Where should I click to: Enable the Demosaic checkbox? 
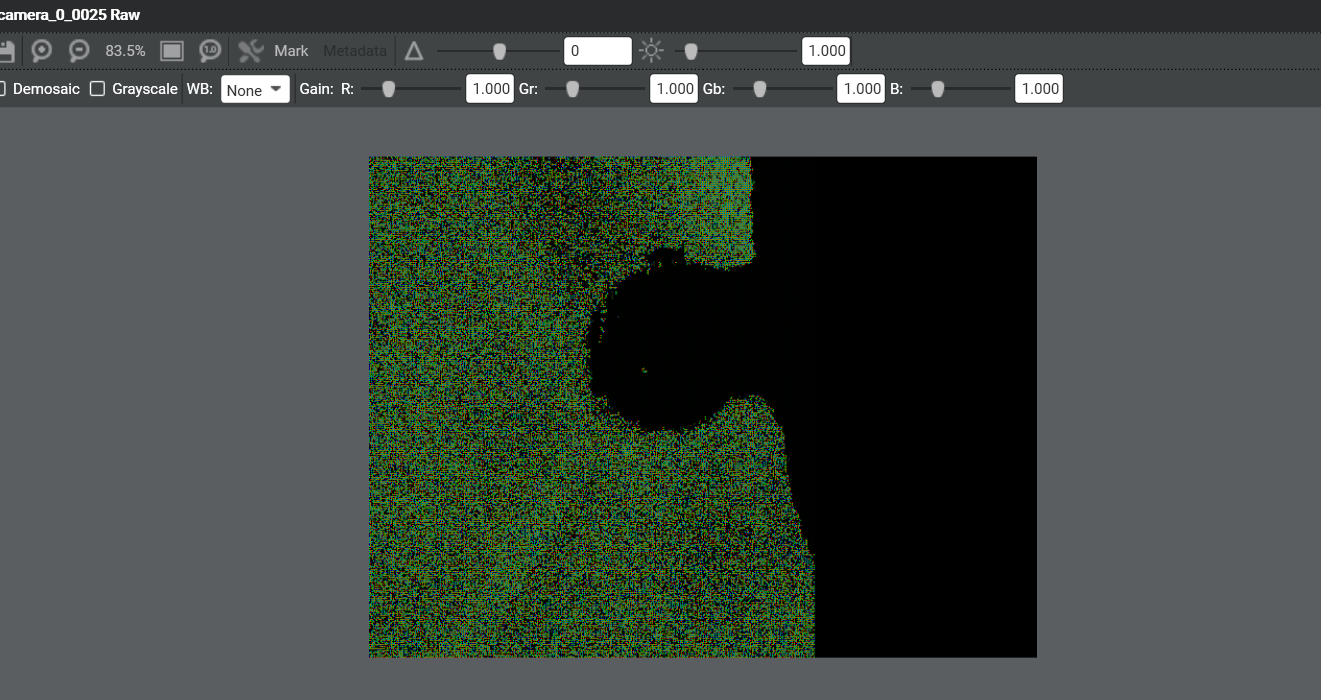[2, 89]
